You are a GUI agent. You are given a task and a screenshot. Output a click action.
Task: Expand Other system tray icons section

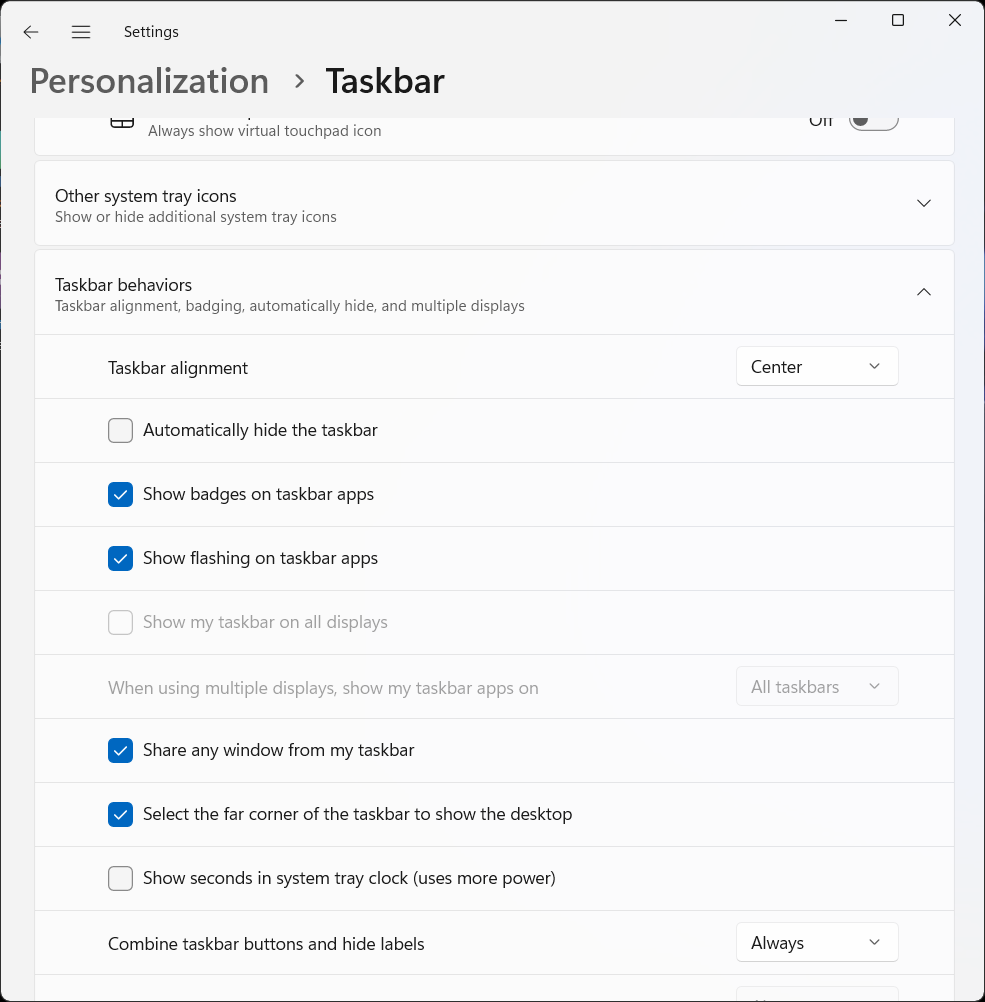[923, 203]
